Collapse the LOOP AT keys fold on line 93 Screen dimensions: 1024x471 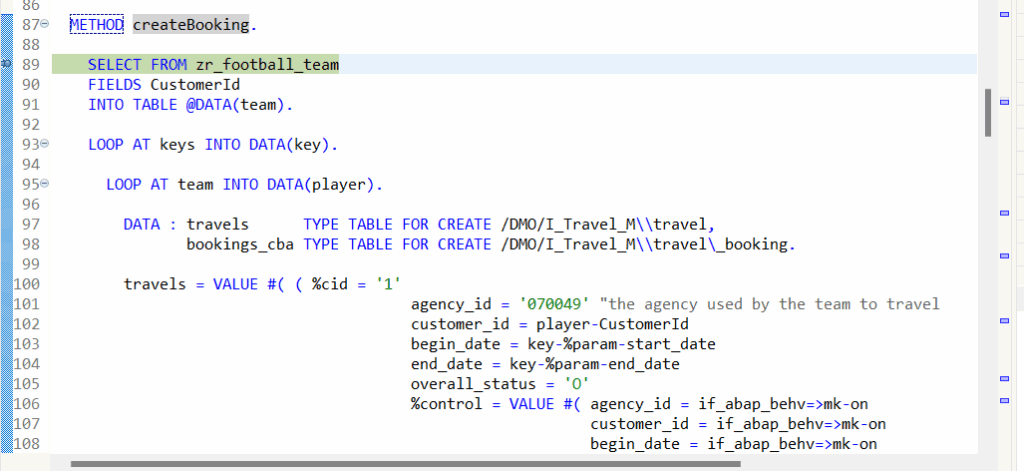[x=44, y=144]
